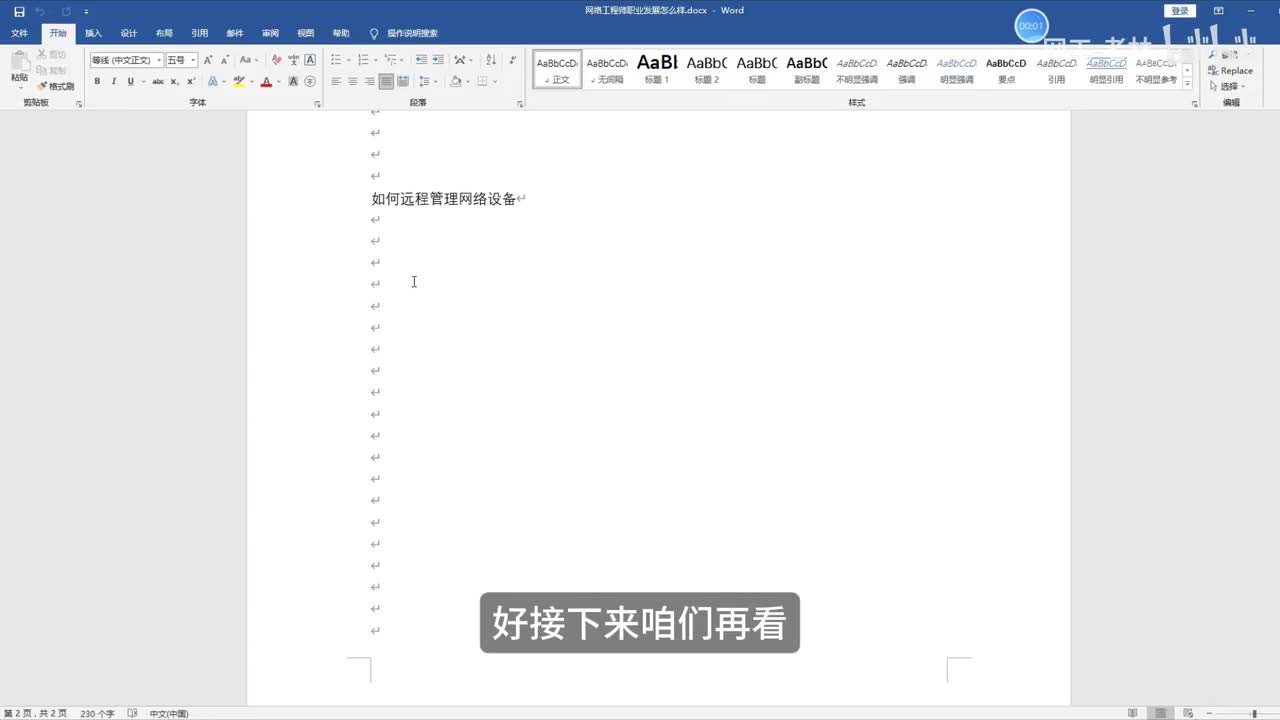The height and width of the screenshot is (720, 1280).
Task: Undo the last action in the quick access toolbar
Action: point(41,11)
